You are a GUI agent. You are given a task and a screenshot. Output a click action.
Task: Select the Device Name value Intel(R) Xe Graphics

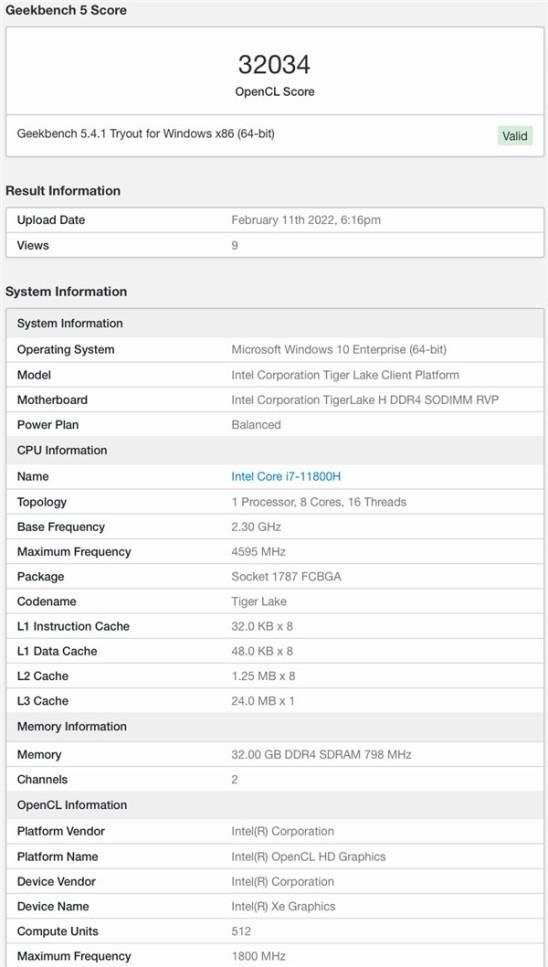(x=284, y=906)
